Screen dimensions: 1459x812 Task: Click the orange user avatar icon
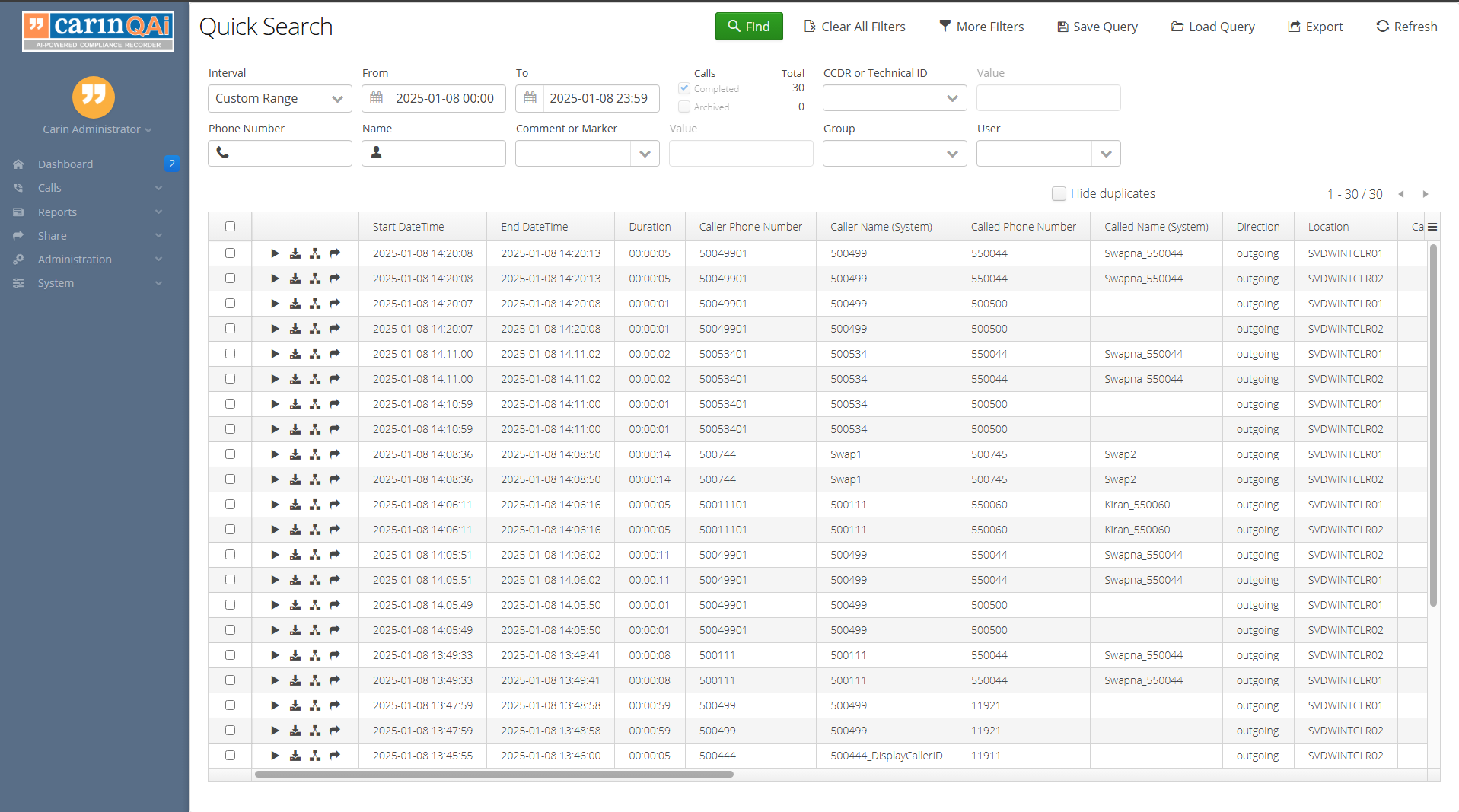(x=94, y=97)
